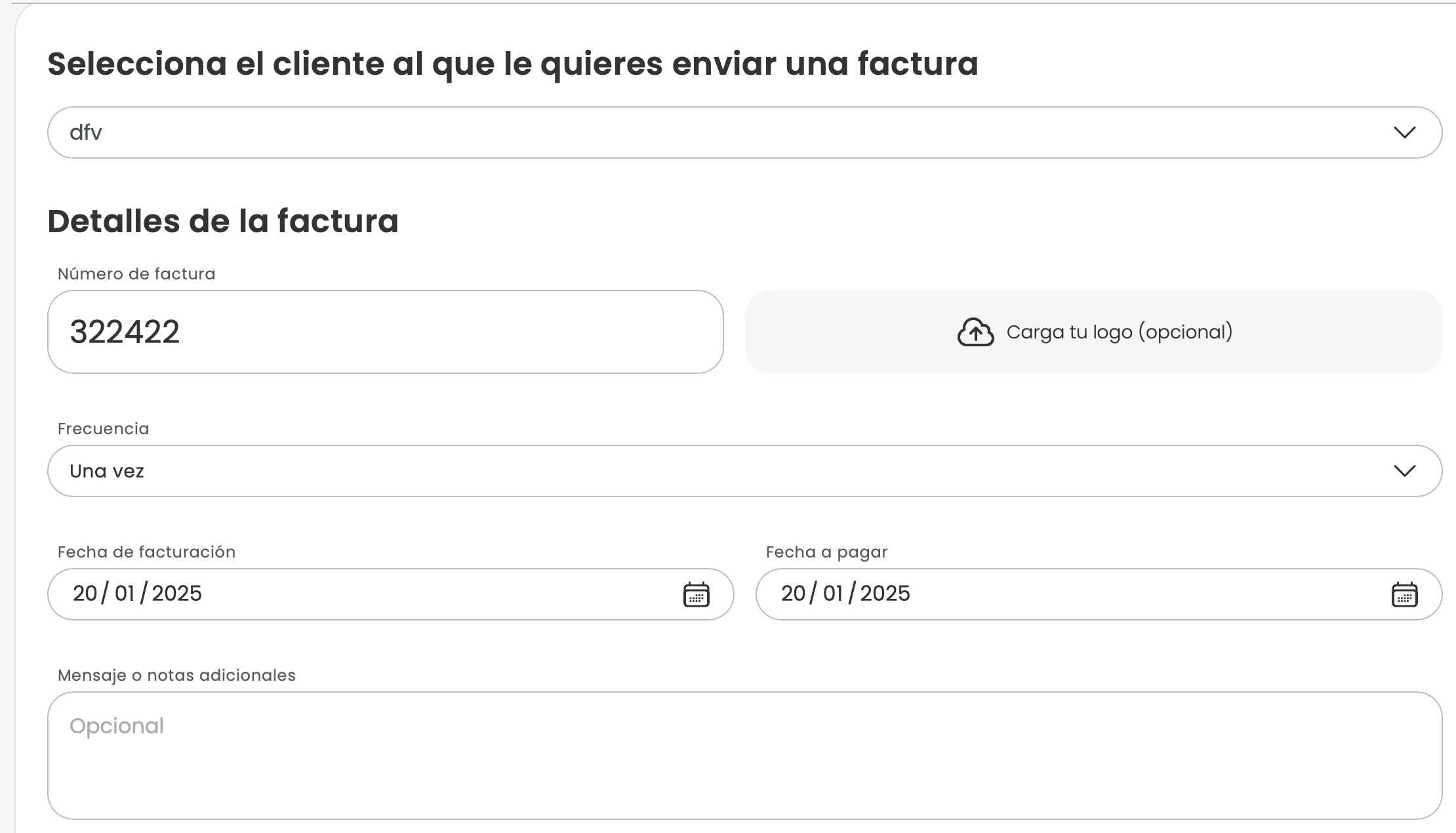Click the "Detalles de la factura" heading
This screenshot has height=833, width=1456.
[x=223, y=221]
